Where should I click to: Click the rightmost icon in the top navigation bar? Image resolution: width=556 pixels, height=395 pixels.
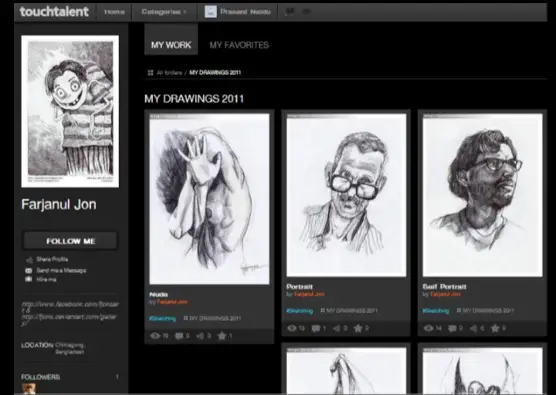(307, 12)
